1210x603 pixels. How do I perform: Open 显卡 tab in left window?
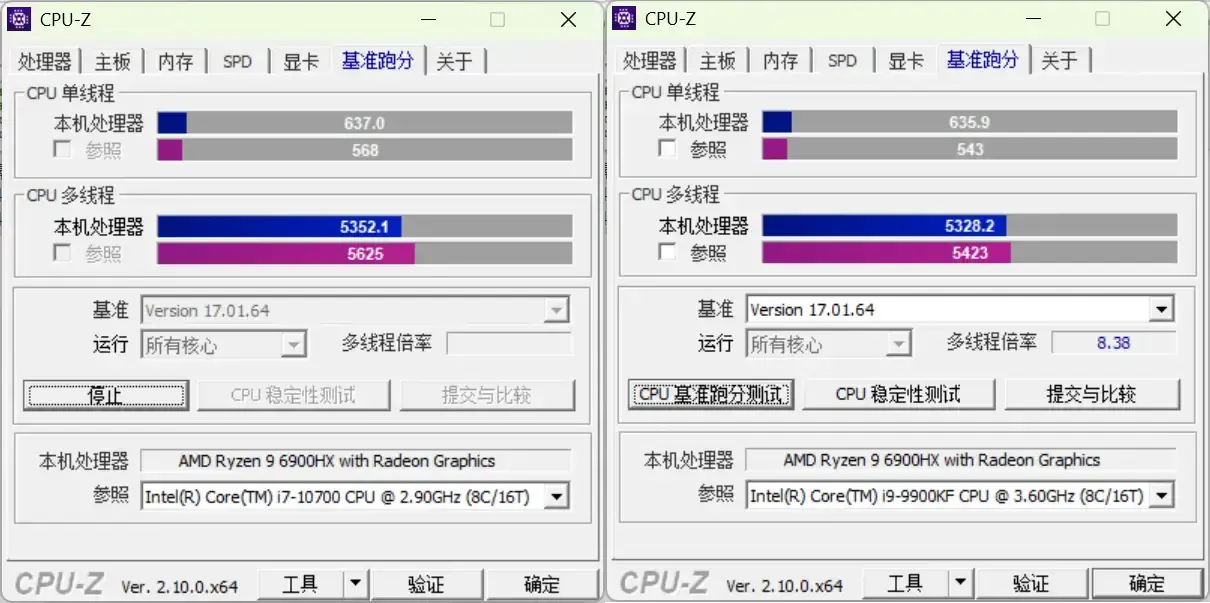click(300, 62)
